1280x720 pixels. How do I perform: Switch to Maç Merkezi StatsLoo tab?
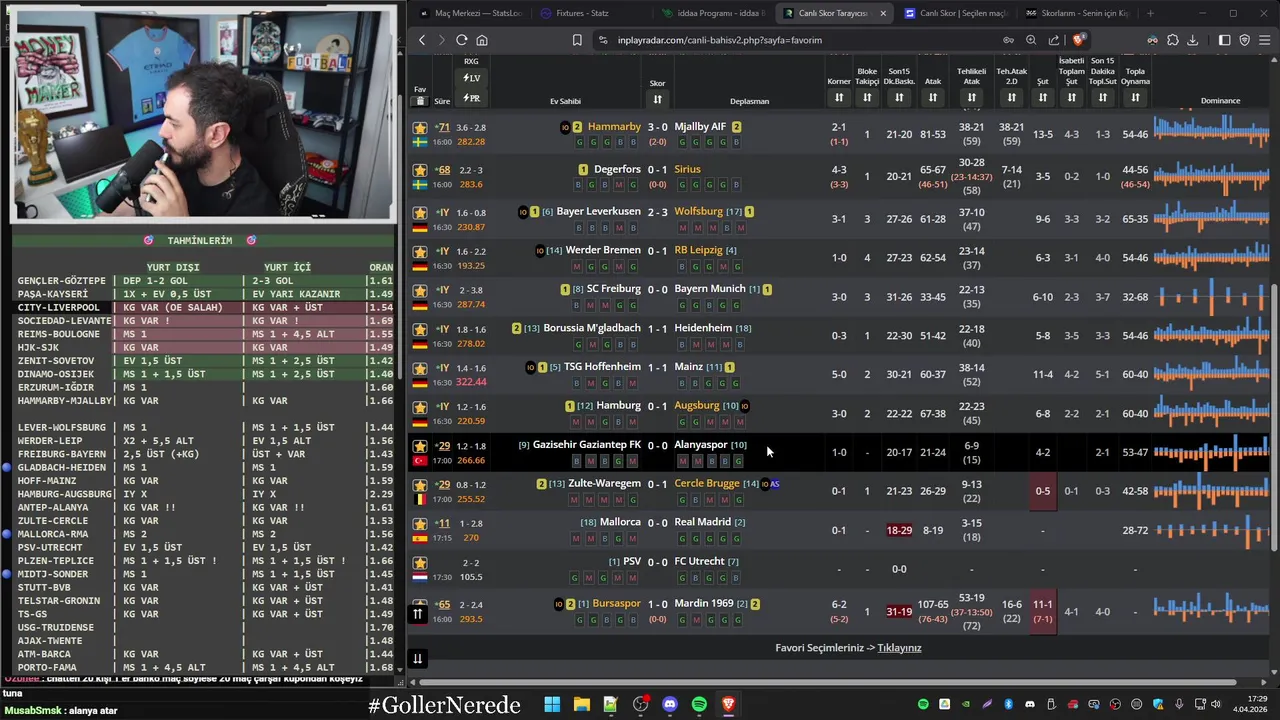click(470, 13)
